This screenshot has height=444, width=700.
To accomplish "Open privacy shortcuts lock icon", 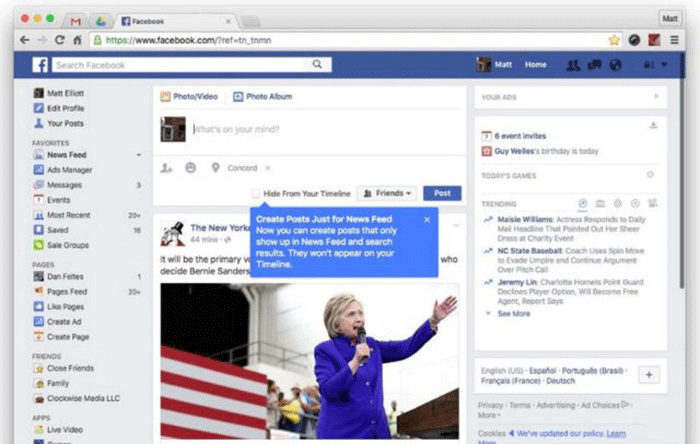I will click(x=649, y=65).
